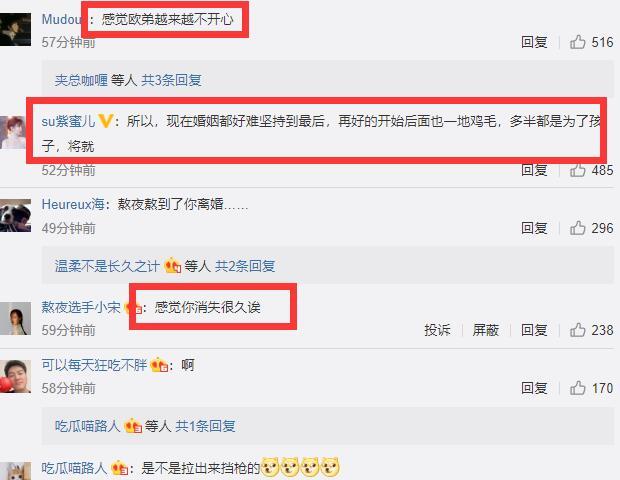The image size is (620, 480).
Task: Click 屏蔽 to block 熬夜选手小宋's comment
Action: (x=486, y=330)
